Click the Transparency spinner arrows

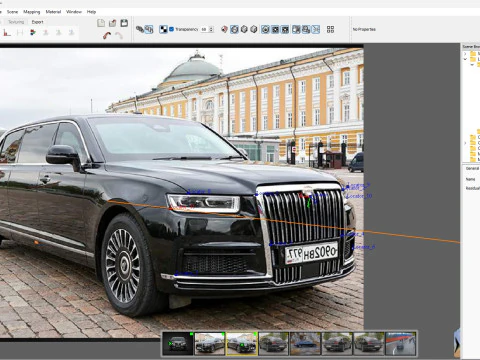211,29
